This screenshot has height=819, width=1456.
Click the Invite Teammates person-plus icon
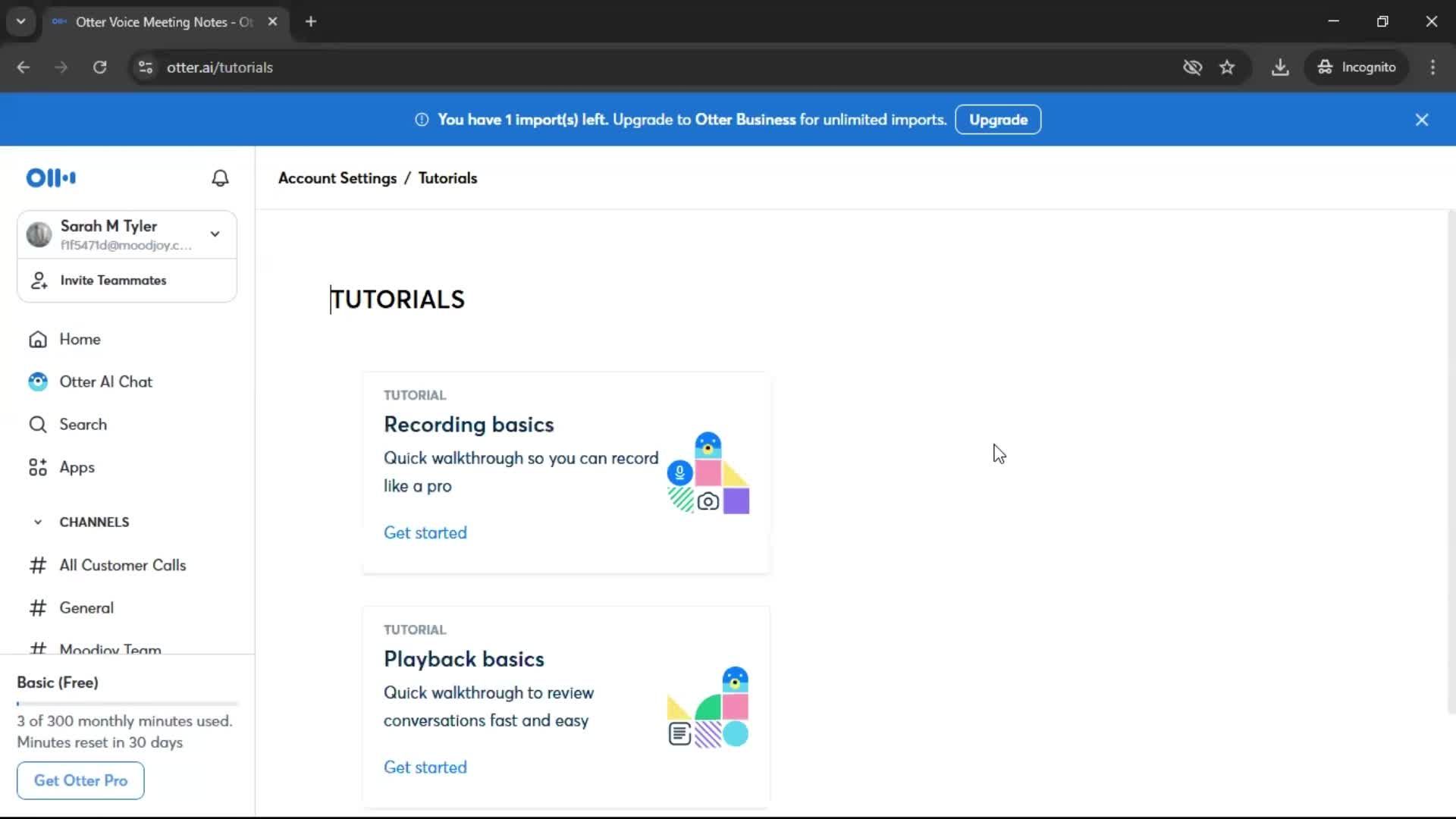pyautogui.click(x=39, y=281)
